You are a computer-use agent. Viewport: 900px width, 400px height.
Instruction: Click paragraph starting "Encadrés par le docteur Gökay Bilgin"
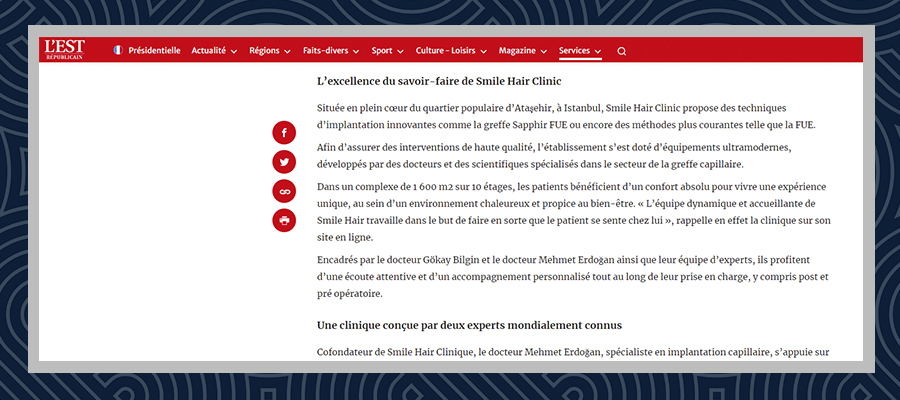(x=573, y=277)
